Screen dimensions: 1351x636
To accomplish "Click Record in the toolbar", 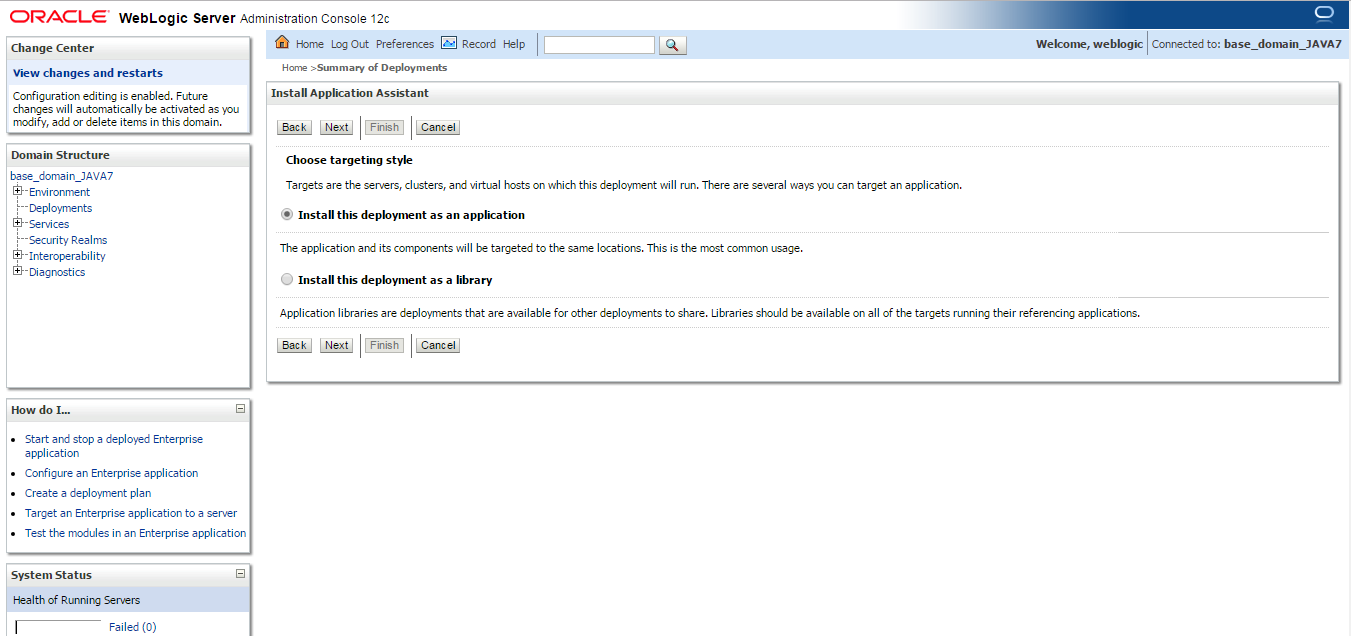I will [x=479, y=44].
